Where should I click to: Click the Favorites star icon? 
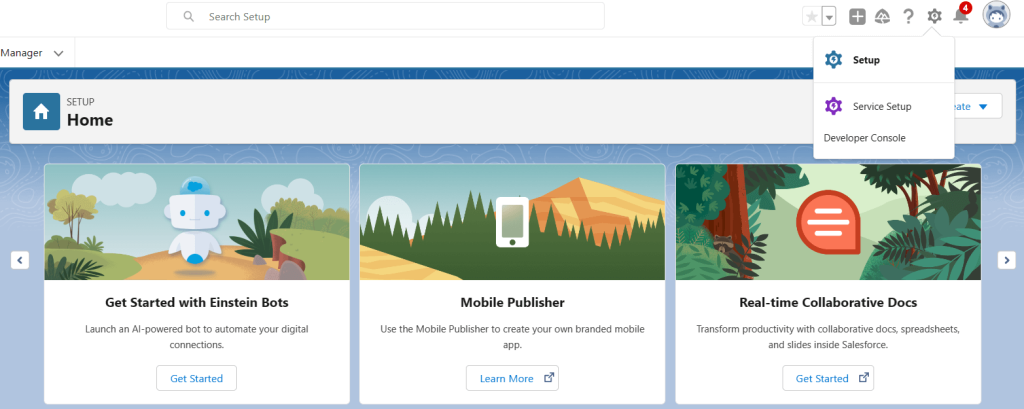812,17
